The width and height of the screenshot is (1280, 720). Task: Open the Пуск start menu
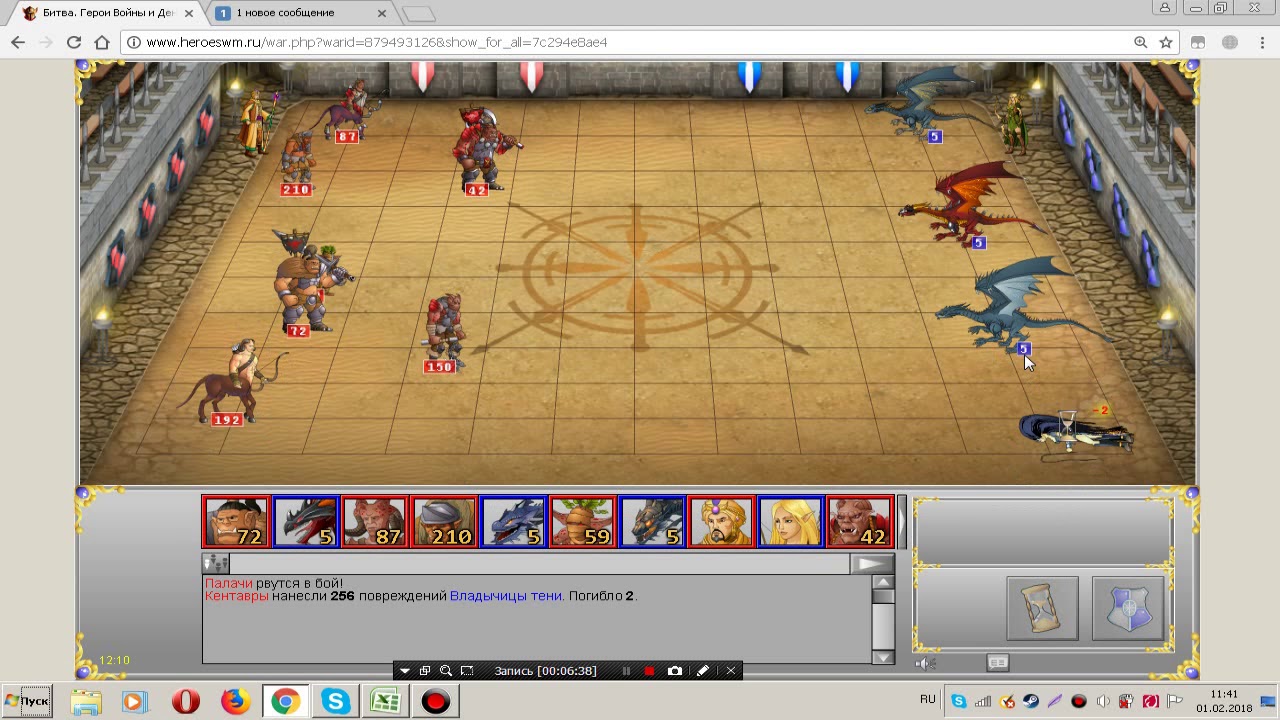pos(26,701)
